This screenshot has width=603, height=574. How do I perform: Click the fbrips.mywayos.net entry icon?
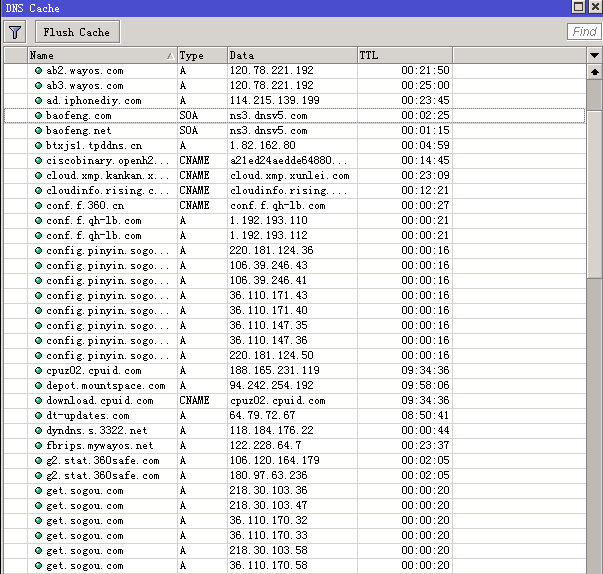38,446
